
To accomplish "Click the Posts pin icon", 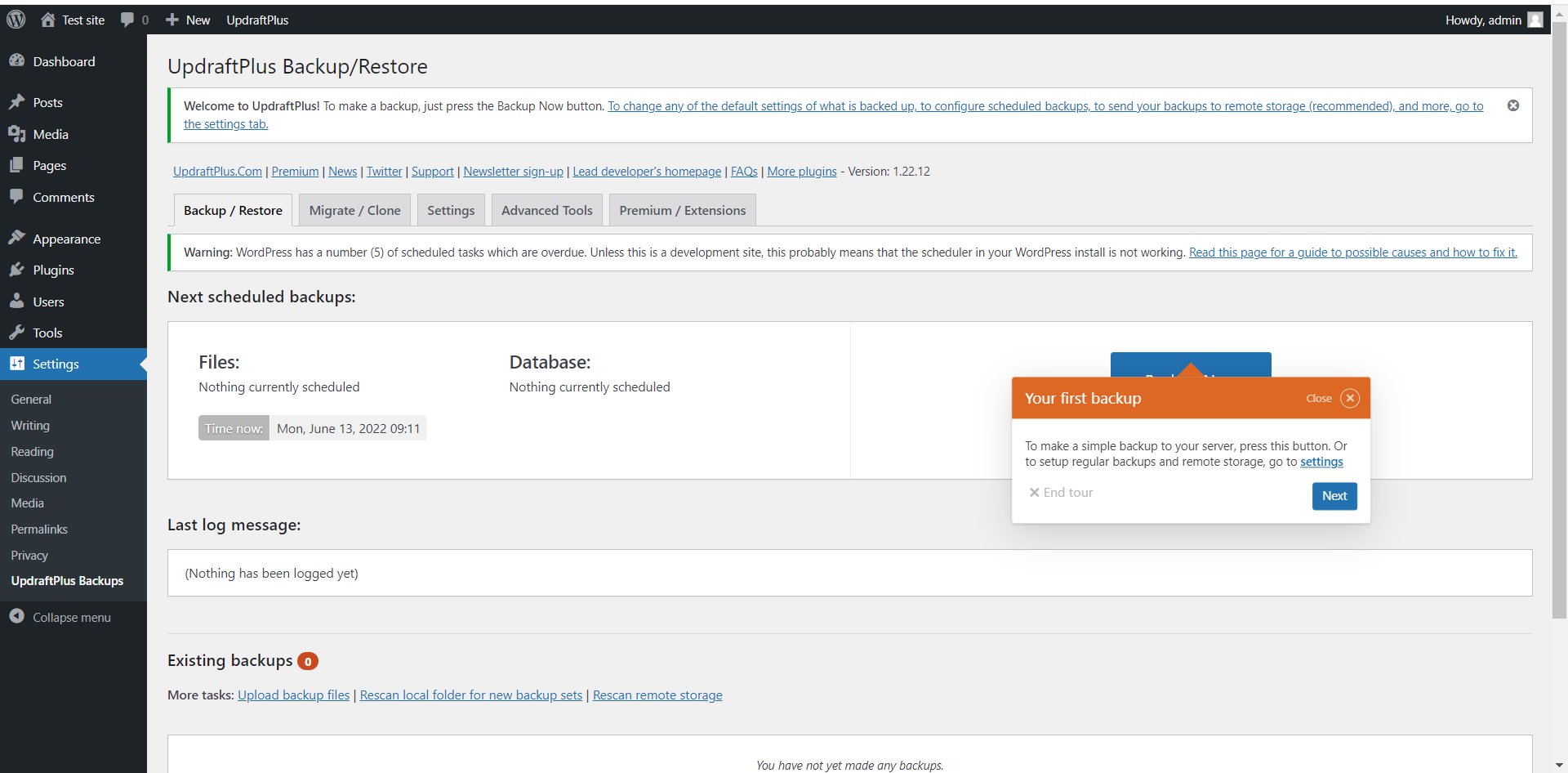I will [x=17, y=102].
